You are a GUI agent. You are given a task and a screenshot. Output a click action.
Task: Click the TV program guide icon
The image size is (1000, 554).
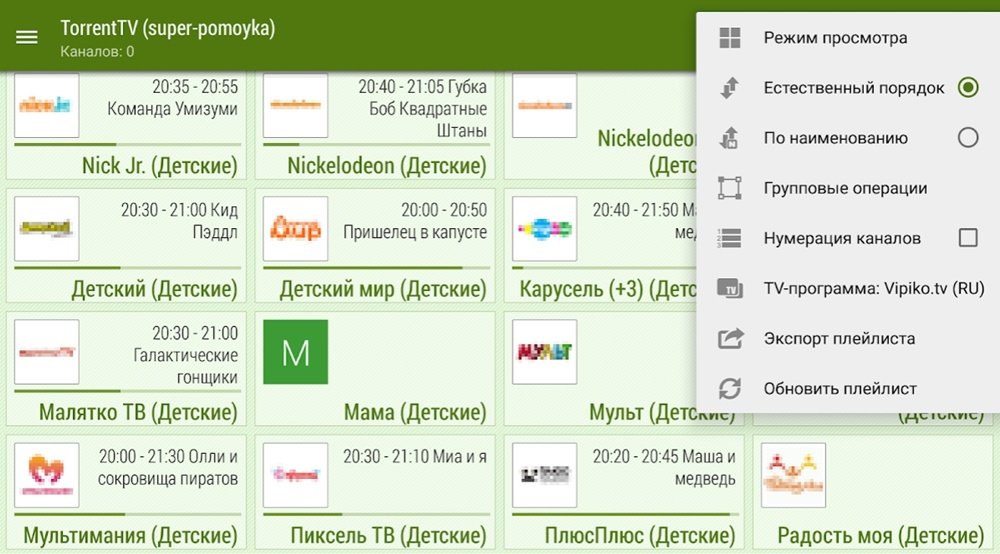pos(730,288)
